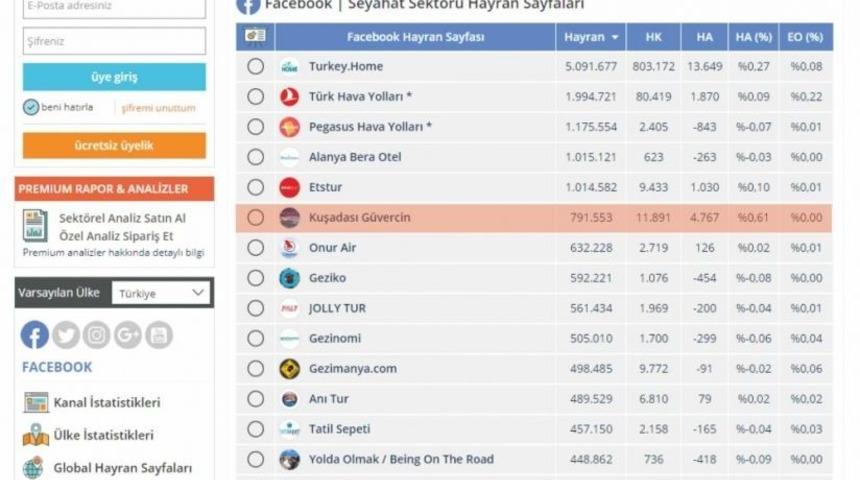Sort by the HK column header
Viewport: 860px width, 480px height.
click(653, 37)
